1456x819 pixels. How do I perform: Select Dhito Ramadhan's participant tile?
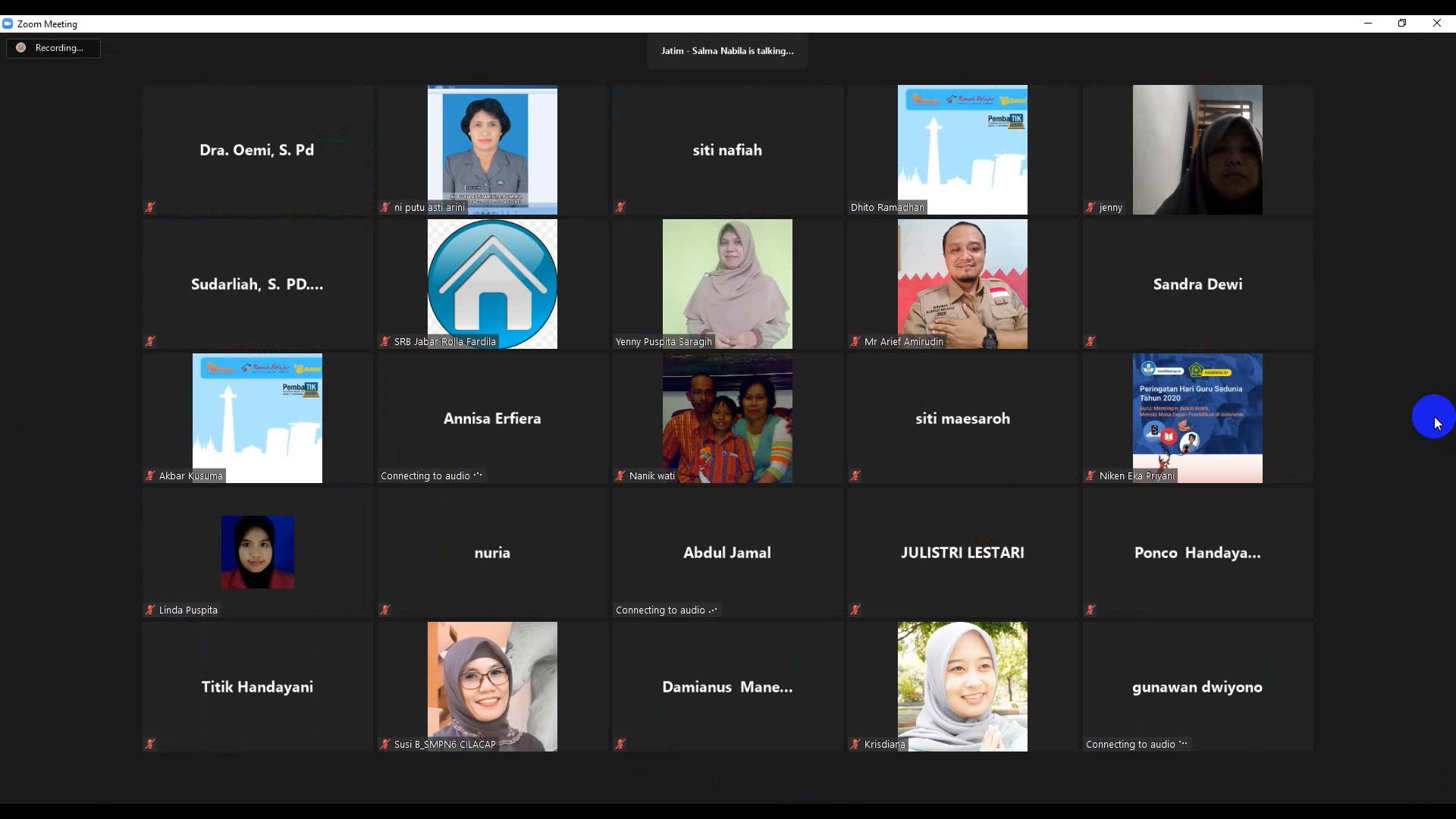pyautogui.click(x=962, y=148)
